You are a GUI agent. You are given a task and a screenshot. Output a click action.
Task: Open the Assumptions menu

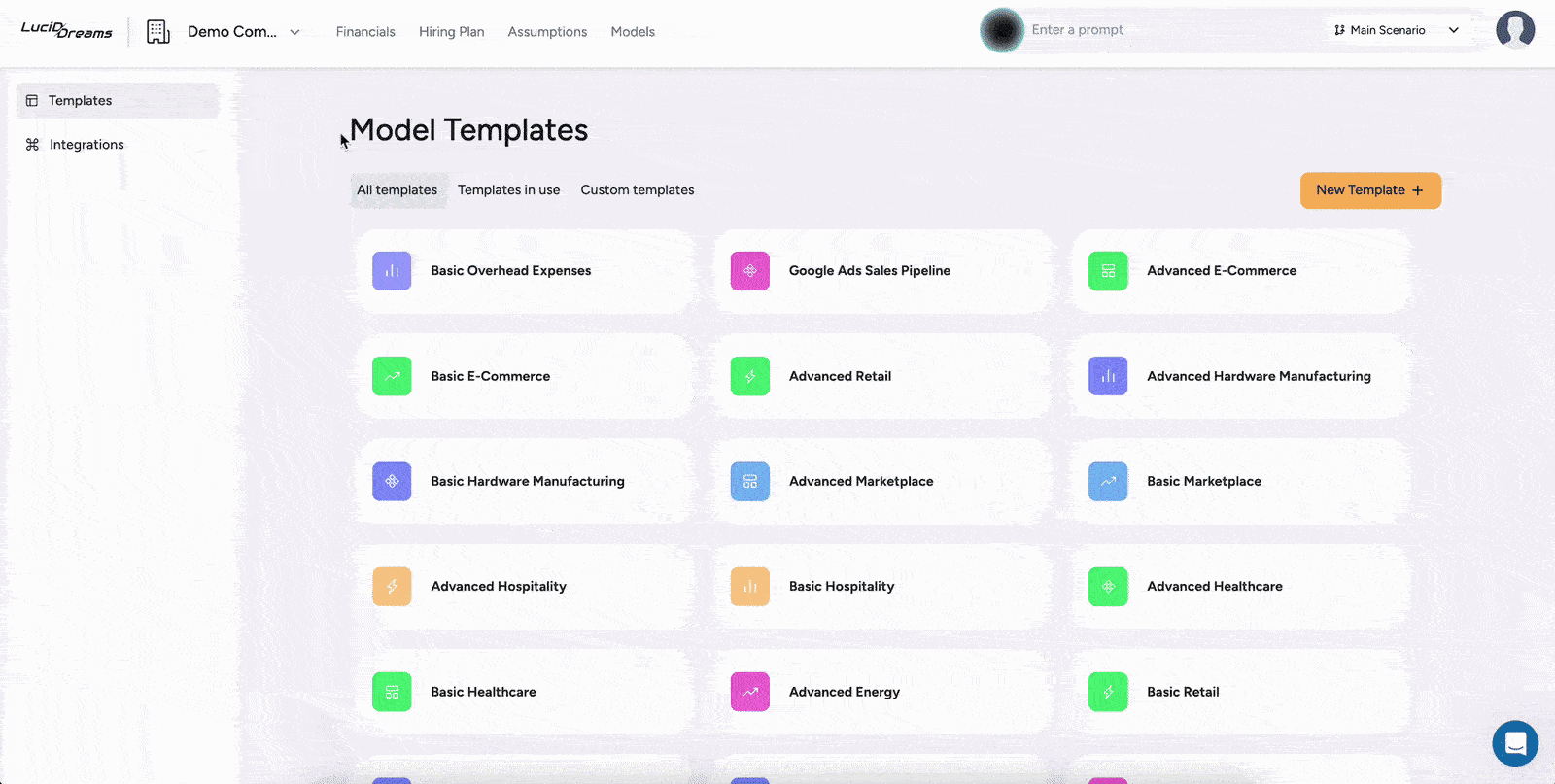pyautogui.click(x=547, y=32)
